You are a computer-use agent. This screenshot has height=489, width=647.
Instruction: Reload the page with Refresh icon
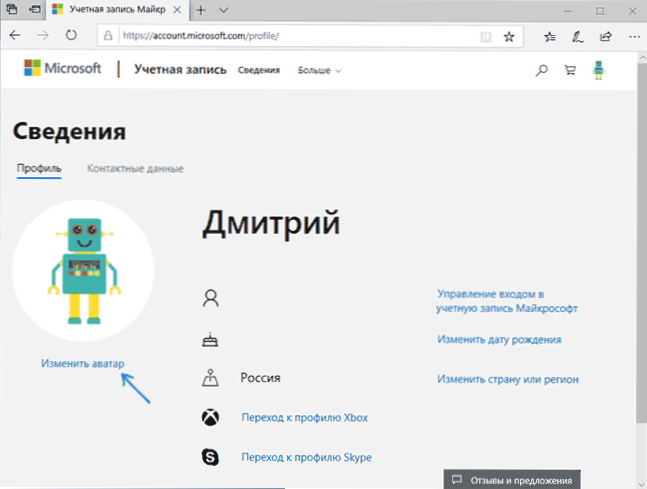[x=71, y=35]
